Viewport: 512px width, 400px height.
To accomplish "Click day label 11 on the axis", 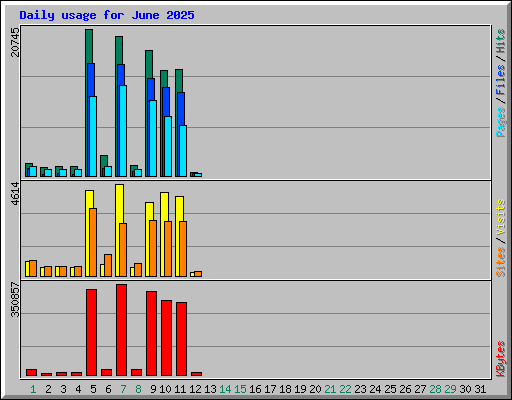I will [x=180, y=389].
